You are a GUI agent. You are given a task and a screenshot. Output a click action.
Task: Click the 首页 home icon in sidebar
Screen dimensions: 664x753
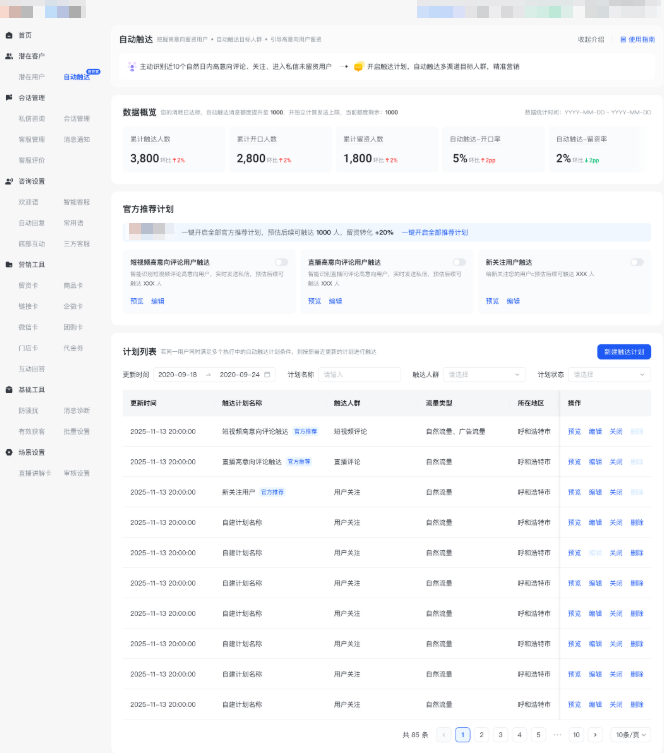[10, 34]
